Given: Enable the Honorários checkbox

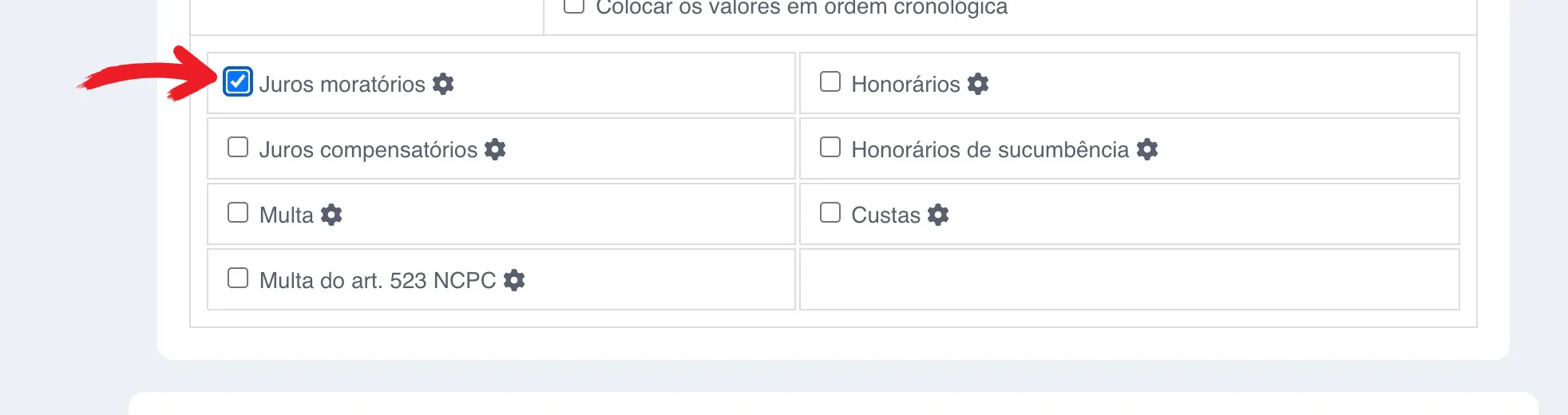Looking at the screenshot, I should pos(830,82).
